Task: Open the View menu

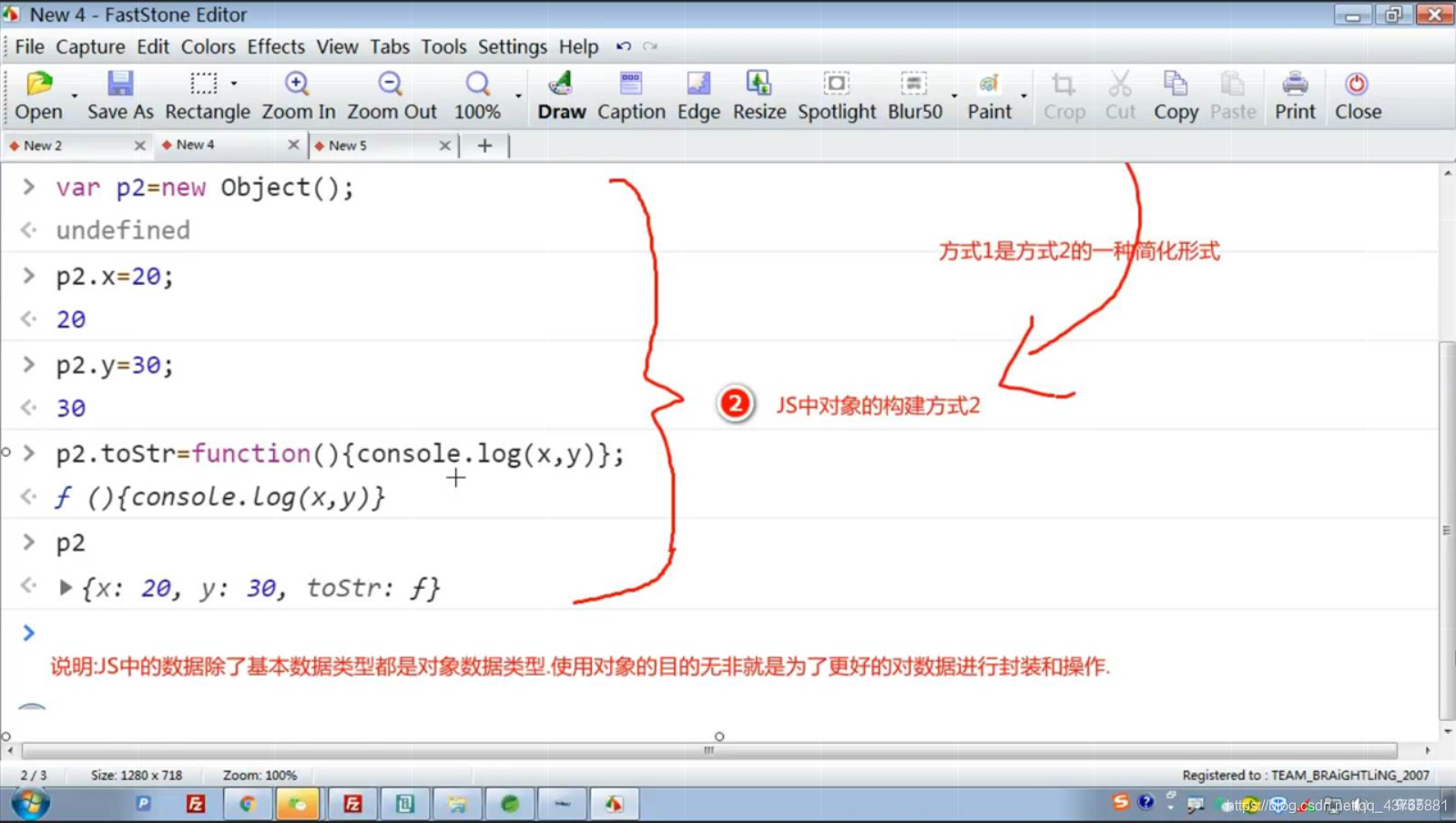Action: click(337, 46)
